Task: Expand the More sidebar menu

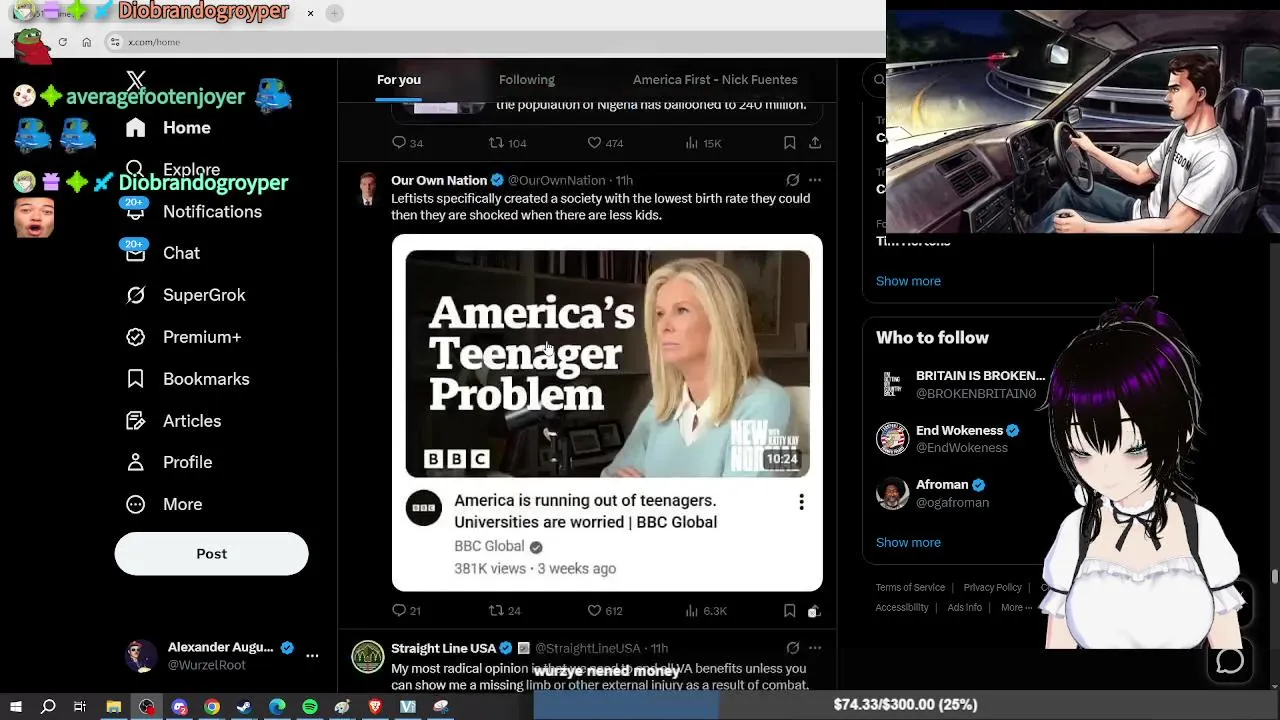Action: click(x=182, y=504)
